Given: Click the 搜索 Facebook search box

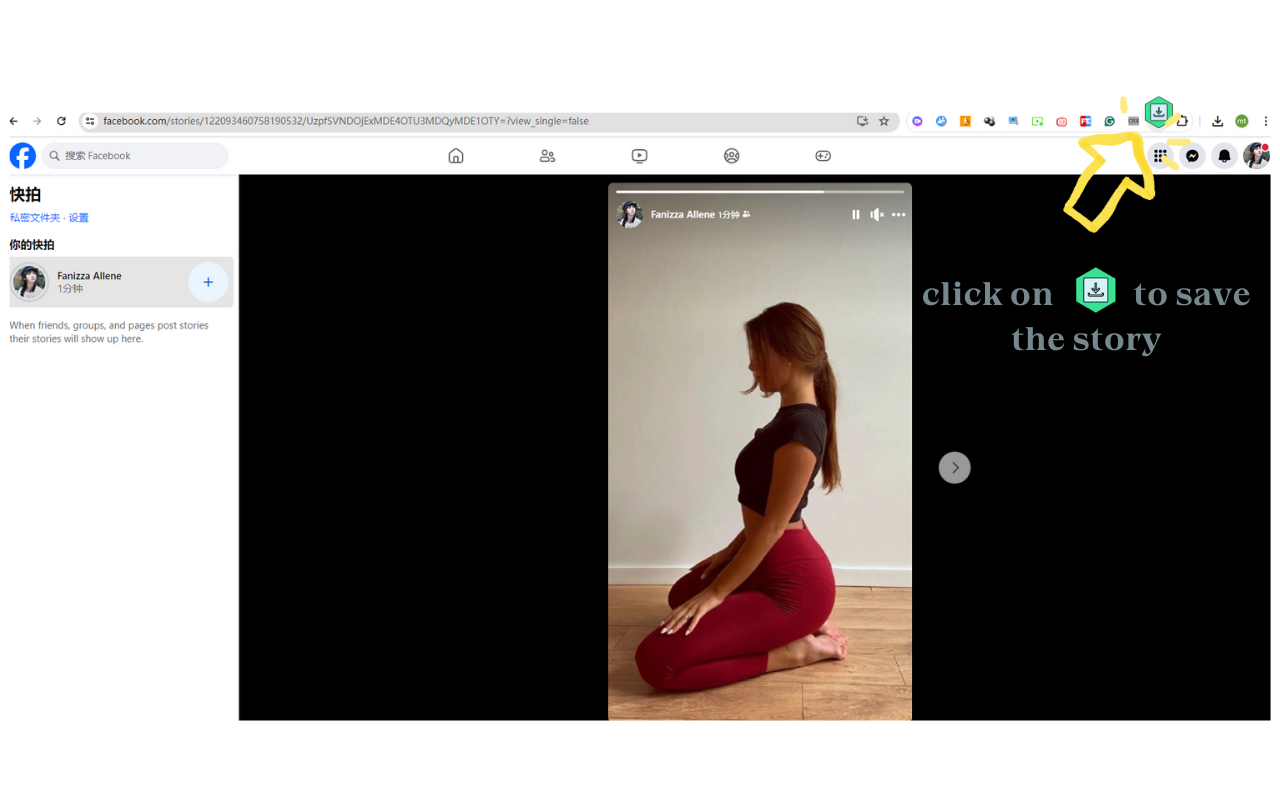Looking at the screenshot, I should pos(135,156).
